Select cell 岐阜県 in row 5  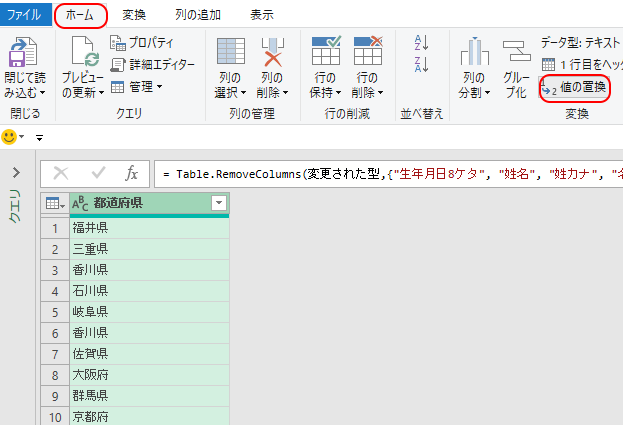pos(149,312)
